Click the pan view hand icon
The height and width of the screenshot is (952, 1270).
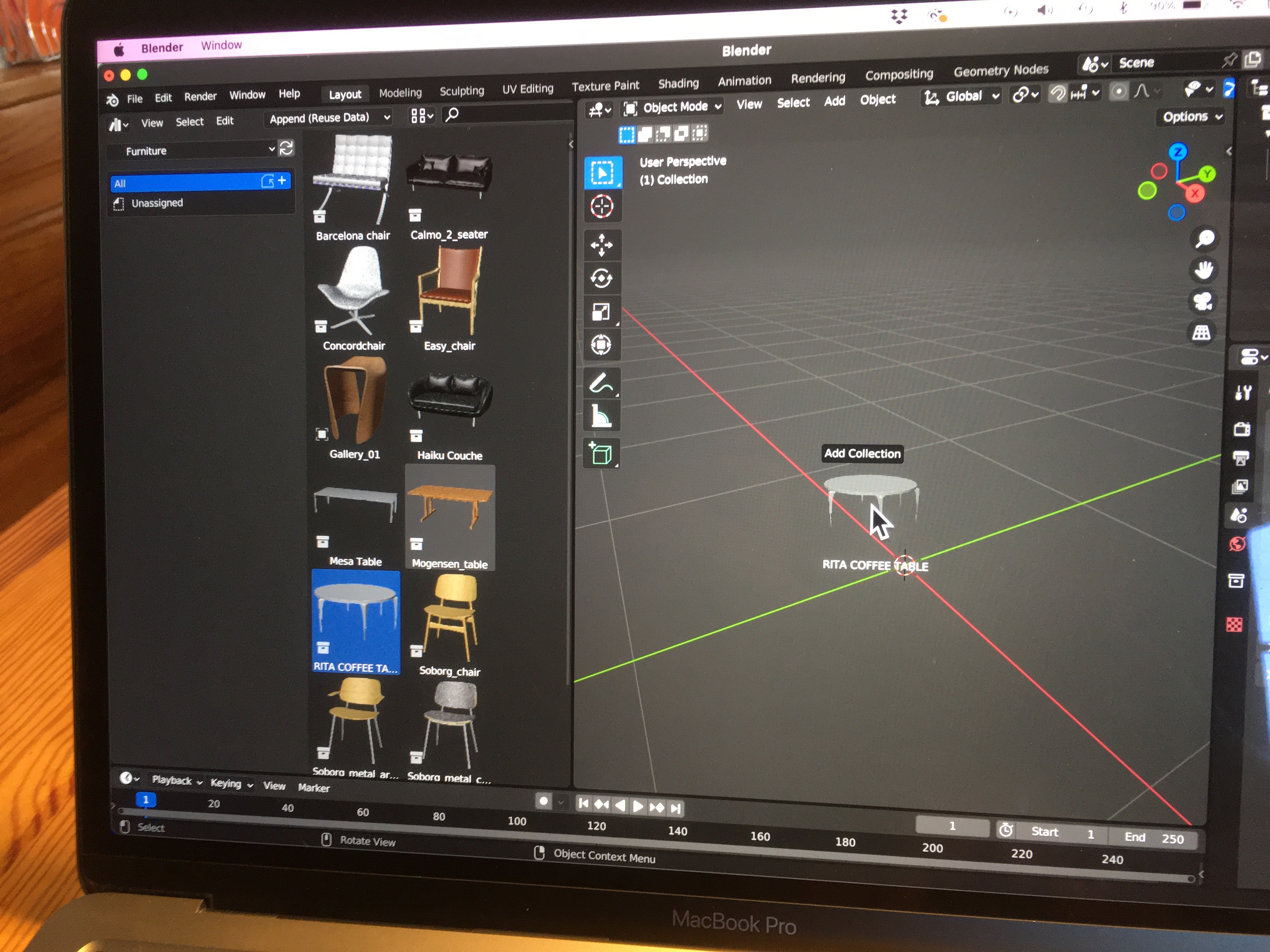(1204, 270)
